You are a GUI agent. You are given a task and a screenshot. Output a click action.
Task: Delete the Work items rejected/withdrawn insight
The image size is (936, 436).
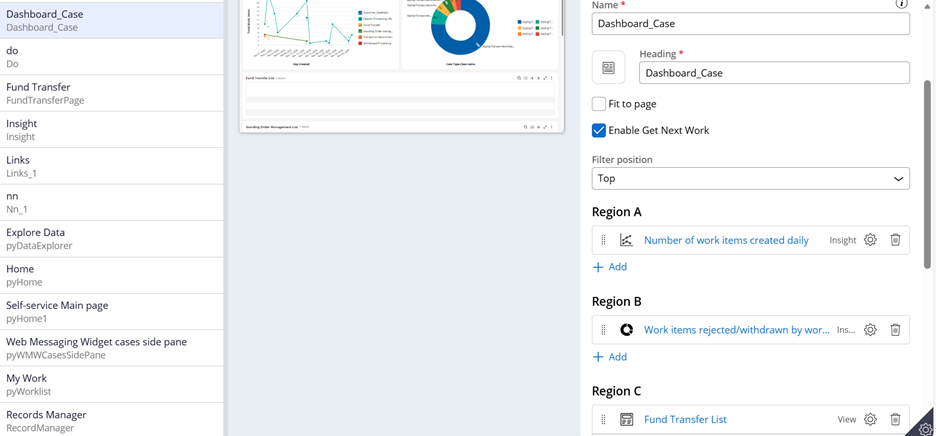tap(895, 330)
